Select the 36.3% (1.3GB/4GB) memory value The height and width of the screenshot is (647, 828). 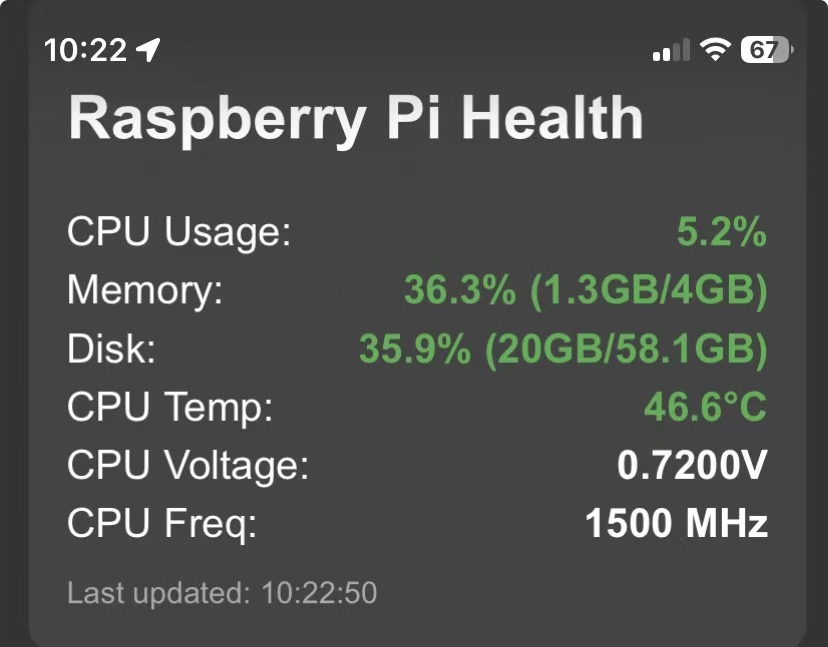(585, 291)
